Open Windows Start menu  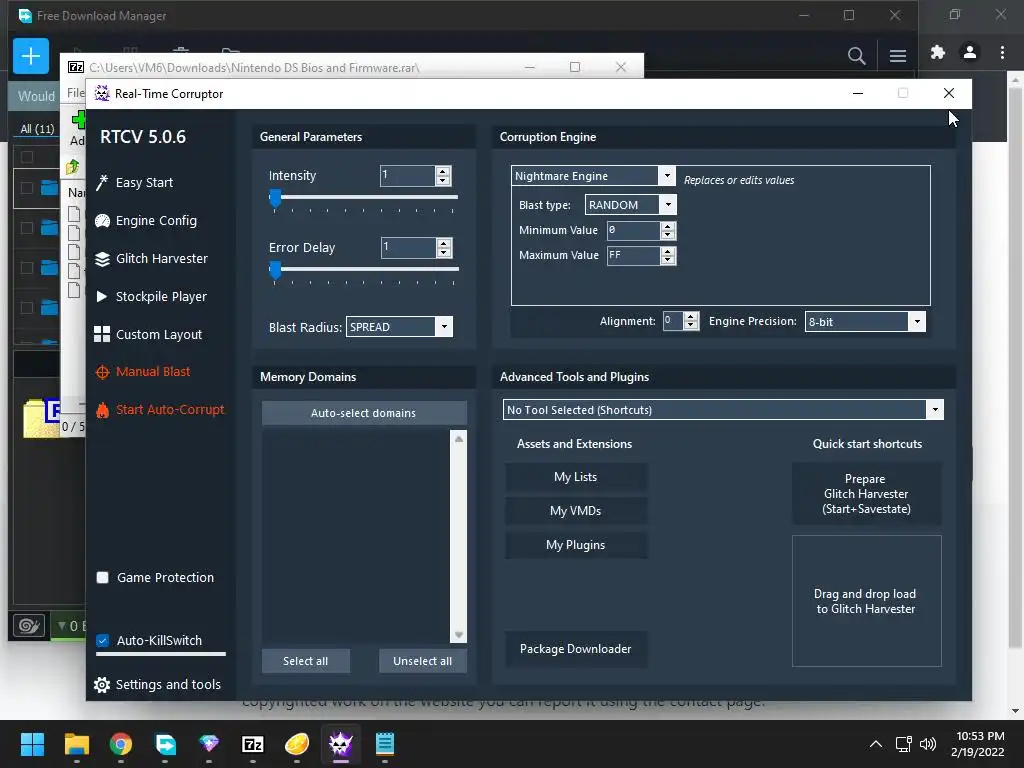click(x=32, y=744)
